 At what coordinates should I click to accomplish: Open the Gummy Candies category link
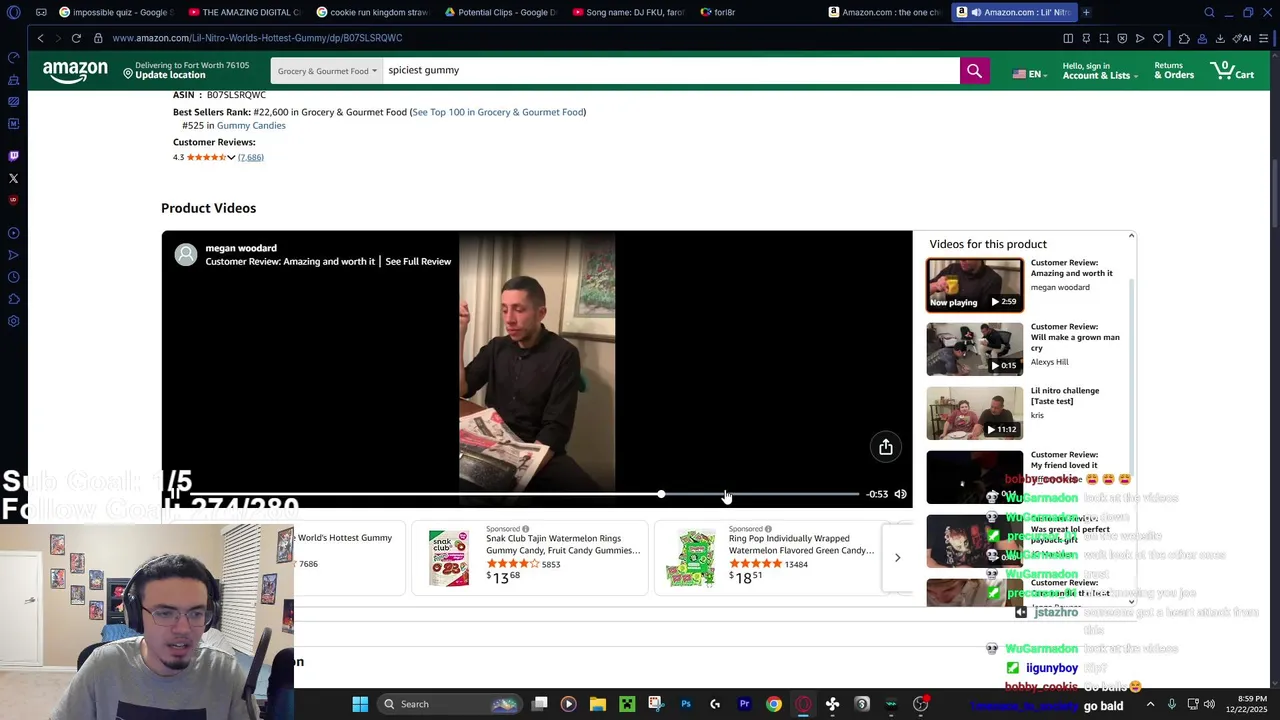251,125
